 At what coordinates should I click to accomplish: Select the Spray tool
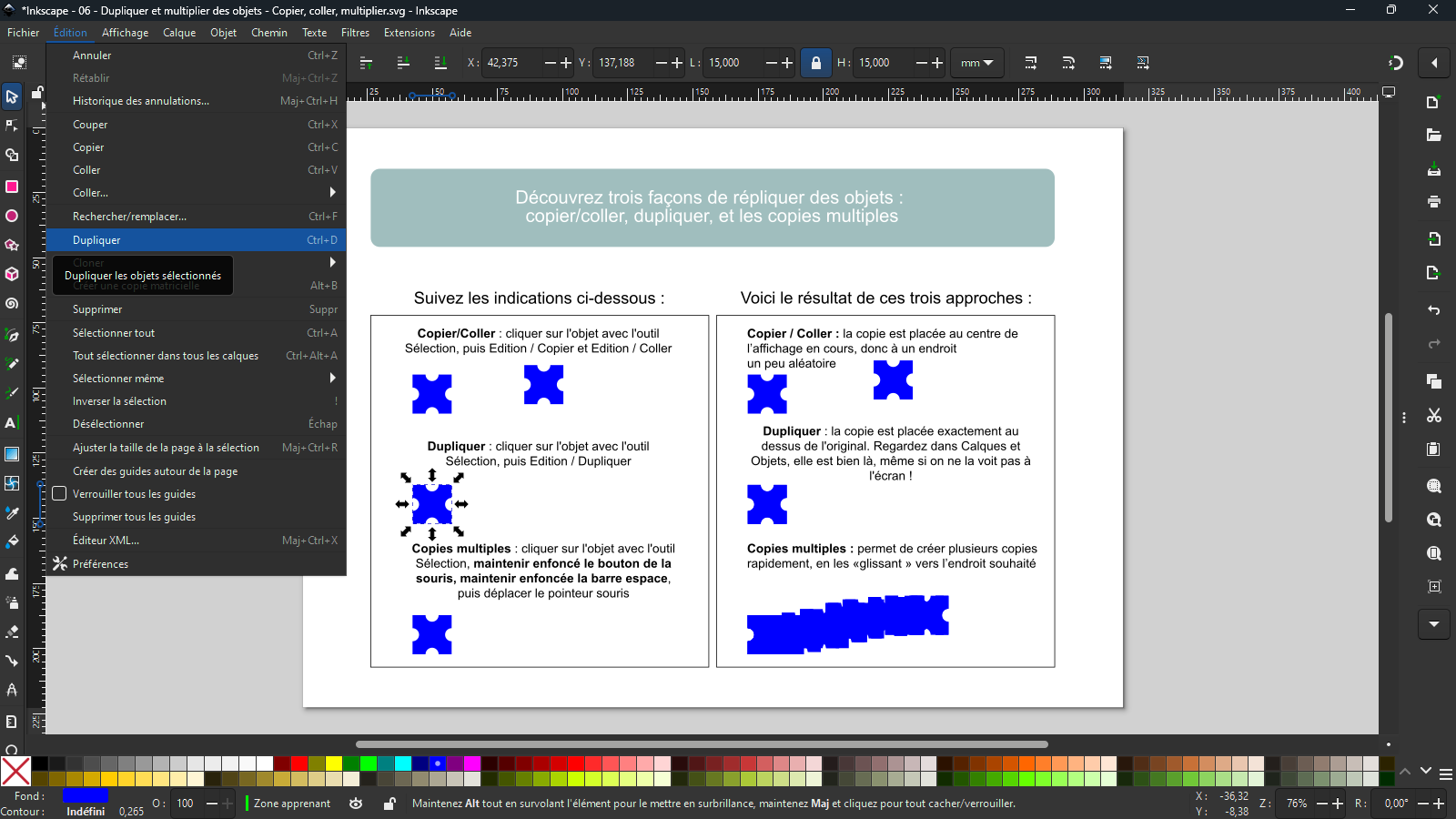[12, 602]
